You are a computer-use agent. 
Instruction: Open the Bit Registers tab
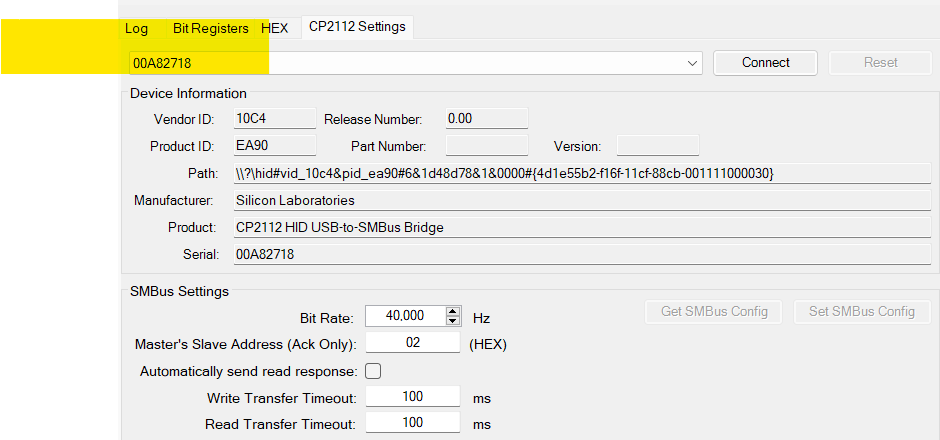pyautogui.click(x=210, y=28)
